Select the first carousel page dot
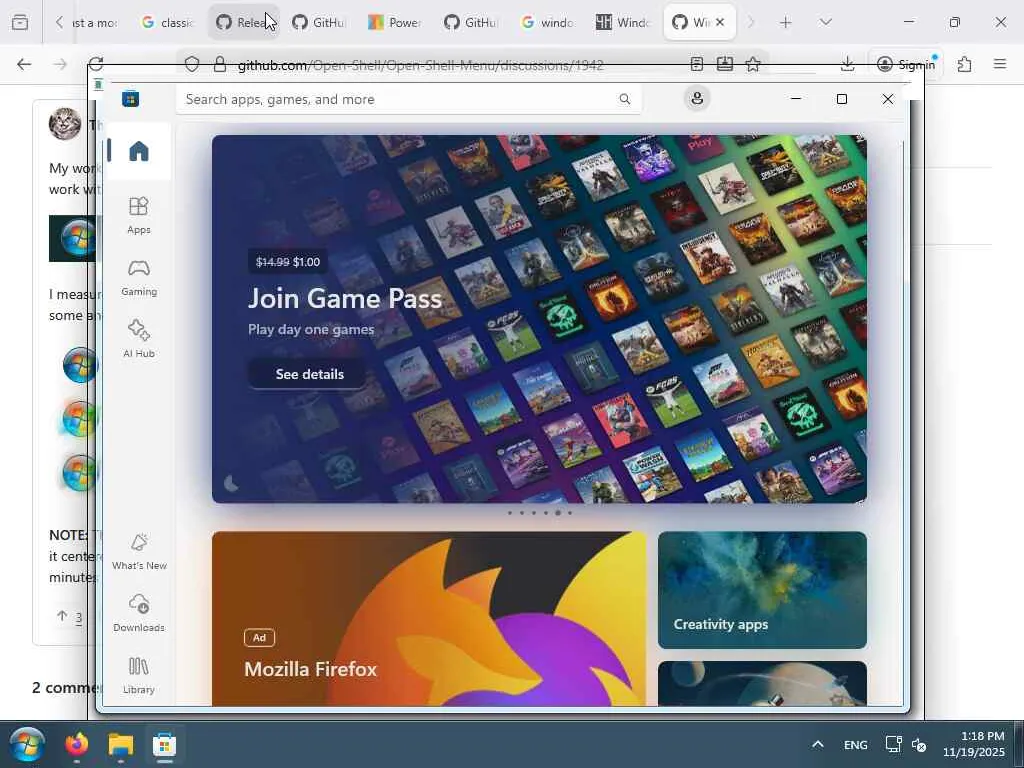1024x768 pixels. 509,513
